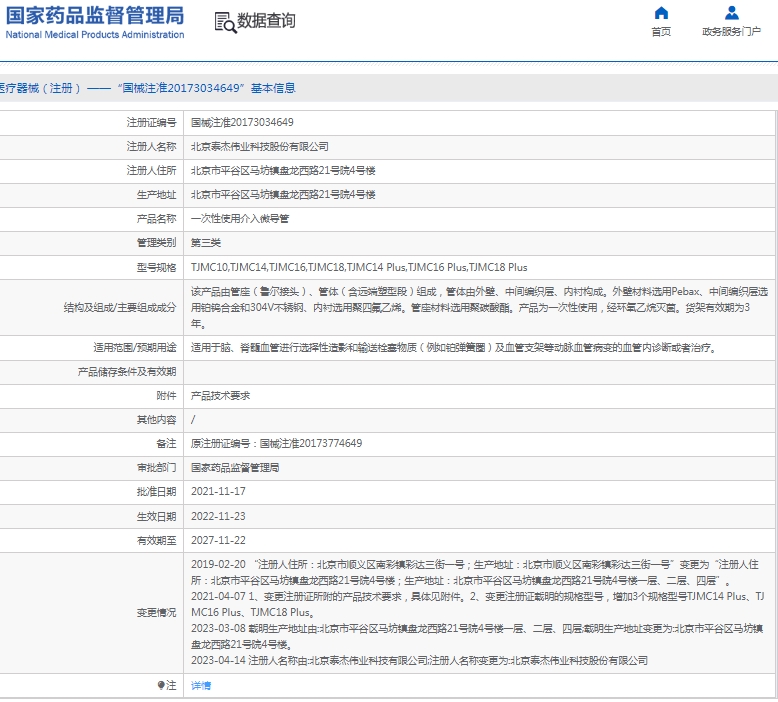Click registrant name 北京泰杰伟业科技股份有限公司 in name row

[259, 146]
